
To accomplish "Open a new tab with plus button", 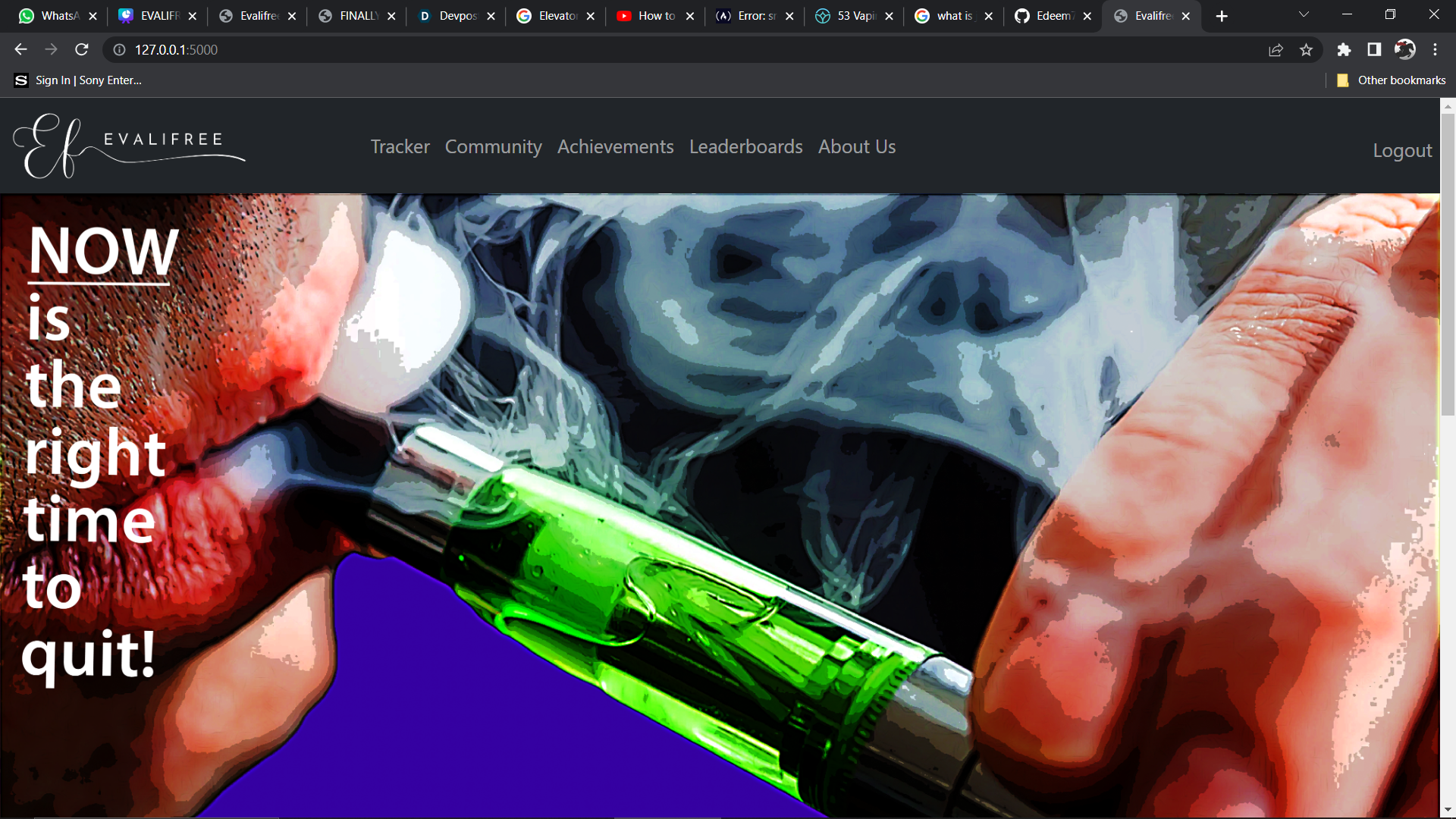I will (x=1222, y=16).
